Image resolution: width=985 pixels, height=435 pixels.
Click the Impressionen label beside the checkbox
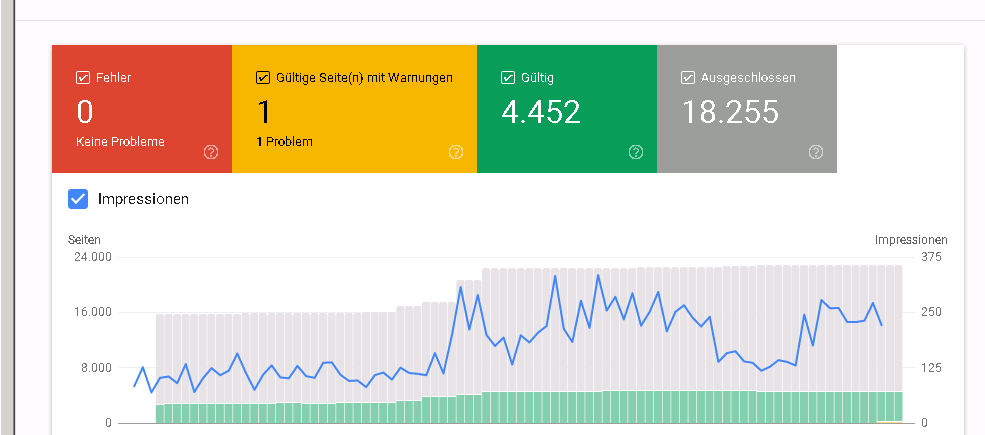point(143,199)
